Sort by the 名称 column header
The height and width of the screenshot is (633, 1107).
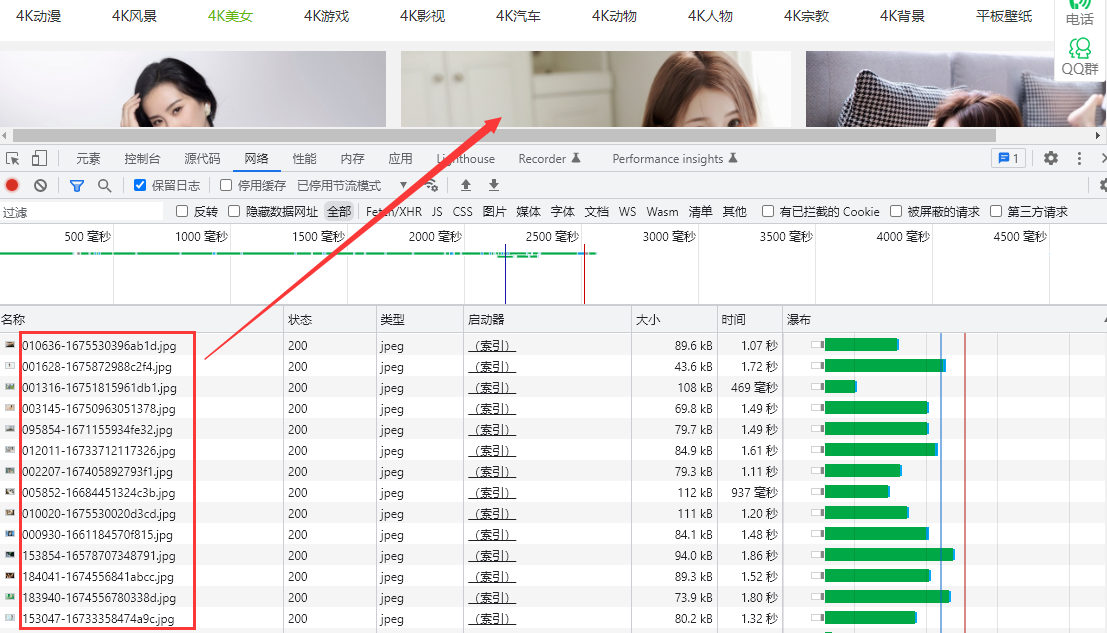point(141,320)
